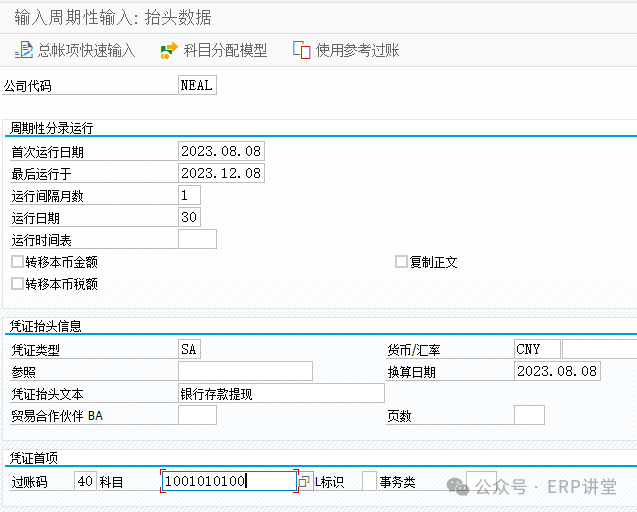Select the empty 页数 input box
Image resolution: width=637 pixels, height=512 pixels.
tap(529, 415)
